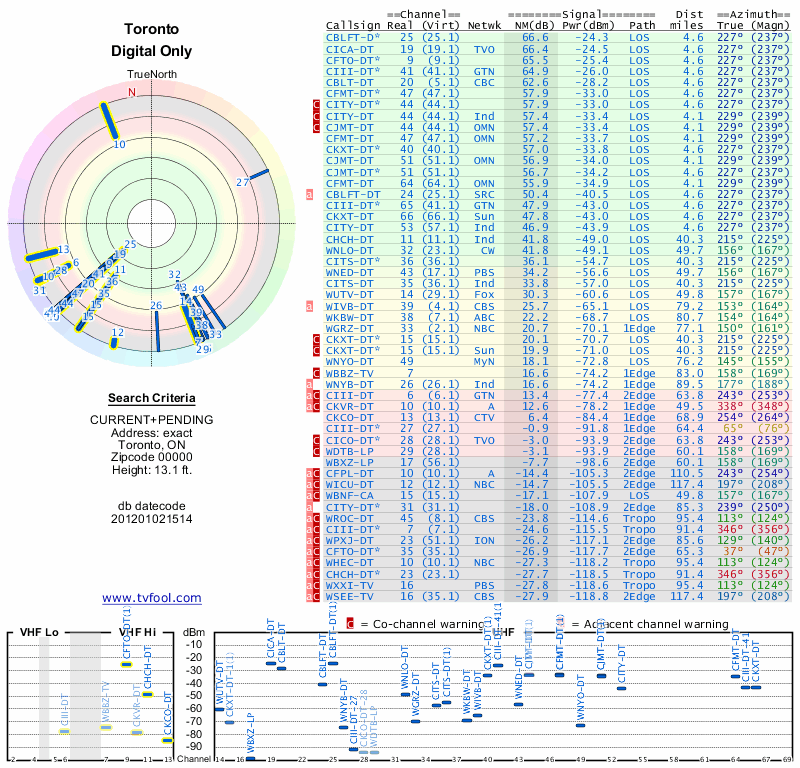
Task: Select the WPXJ-DT callsign in the table
Action: coord(349,541)
